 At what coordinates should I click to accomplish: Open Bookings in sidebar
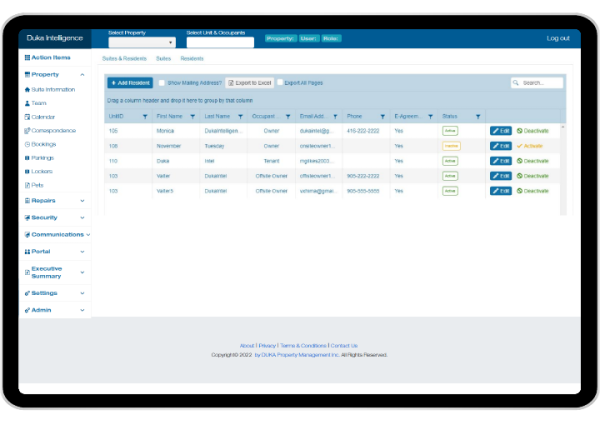[41, 144]
